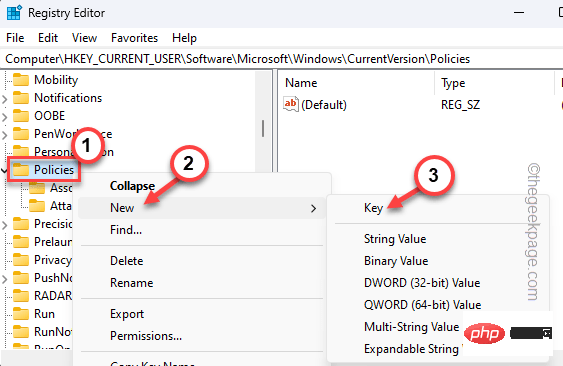
Task: Click the PenWorkspace folder icon
Action: 21,134
